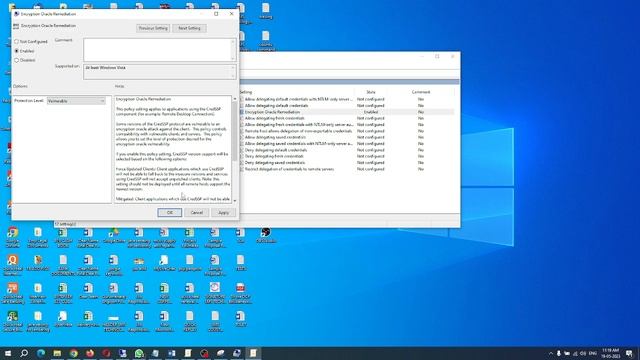
Task: Launch Chrome from the taskbar
Action: point(73,353)
